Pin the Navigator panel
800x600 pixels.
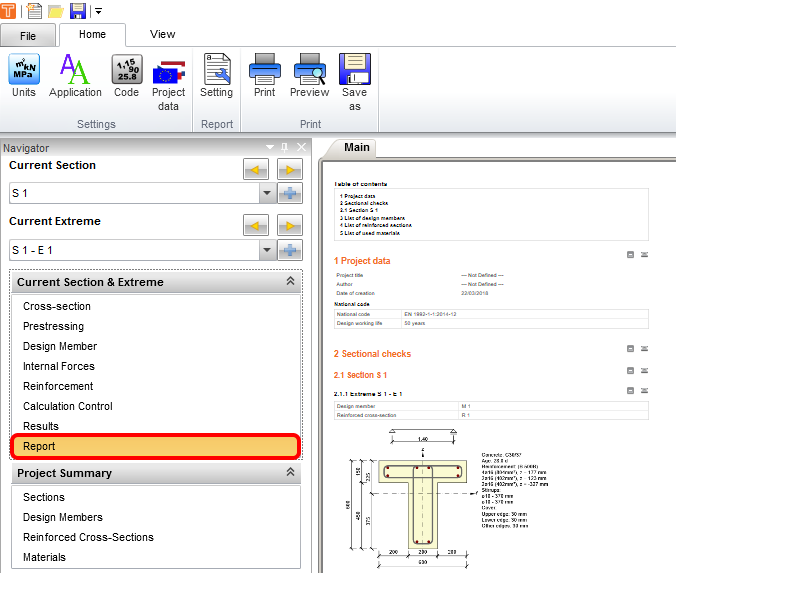[285, 148]
